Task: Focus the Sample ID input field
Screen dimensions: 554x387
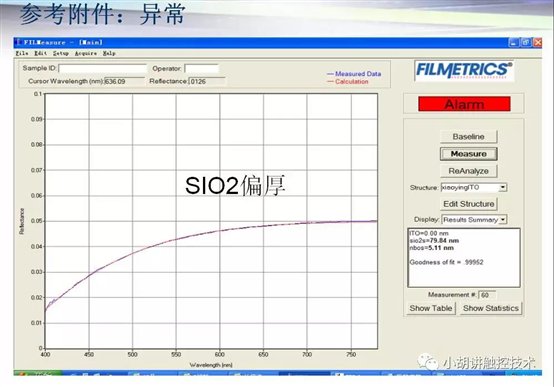Action: pos(102,68)
